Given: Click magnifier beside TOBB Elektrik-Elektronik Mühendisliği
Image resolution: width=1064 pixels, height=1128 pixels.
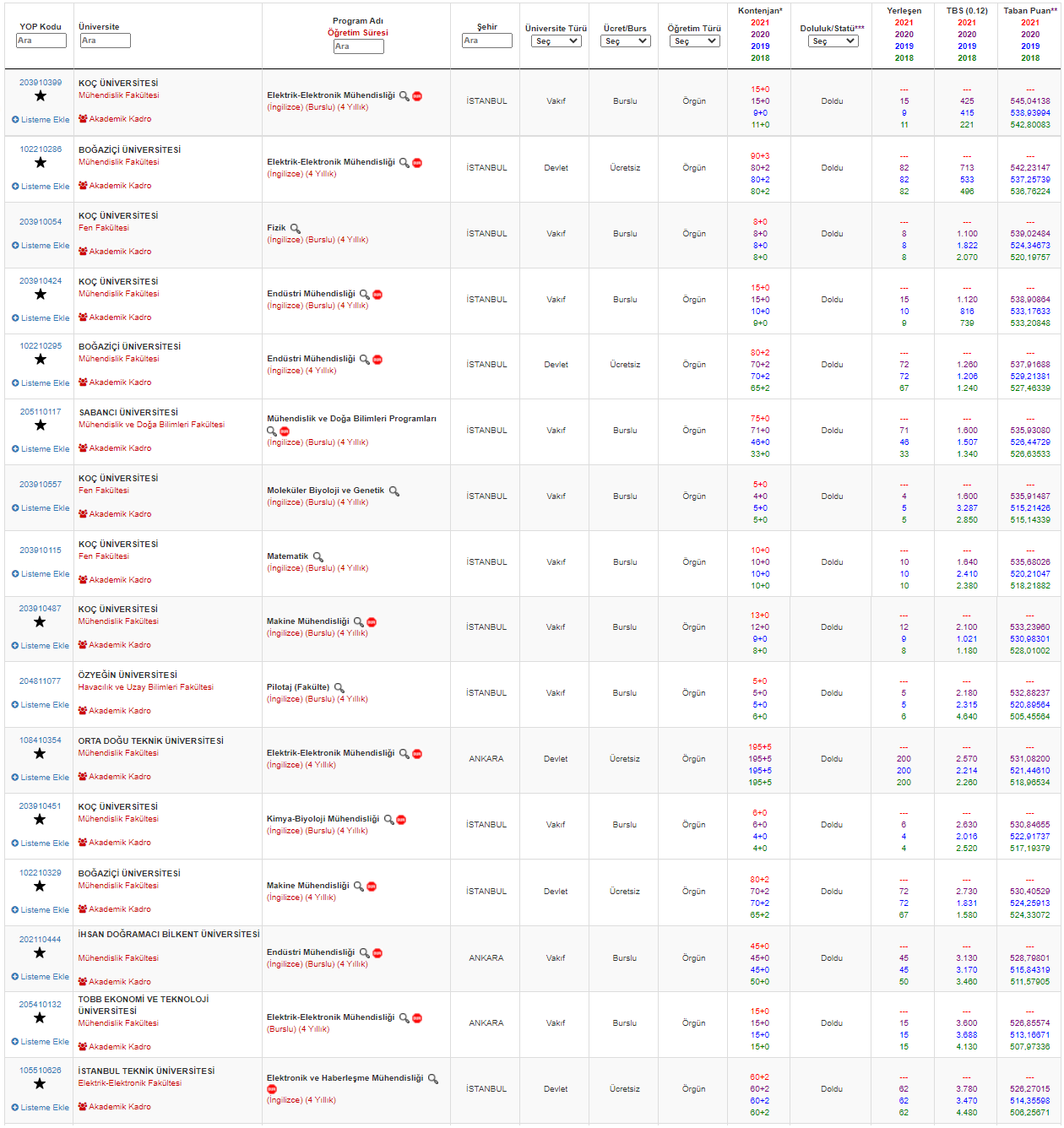Looking at the screenshot, I should [404, 1018].
